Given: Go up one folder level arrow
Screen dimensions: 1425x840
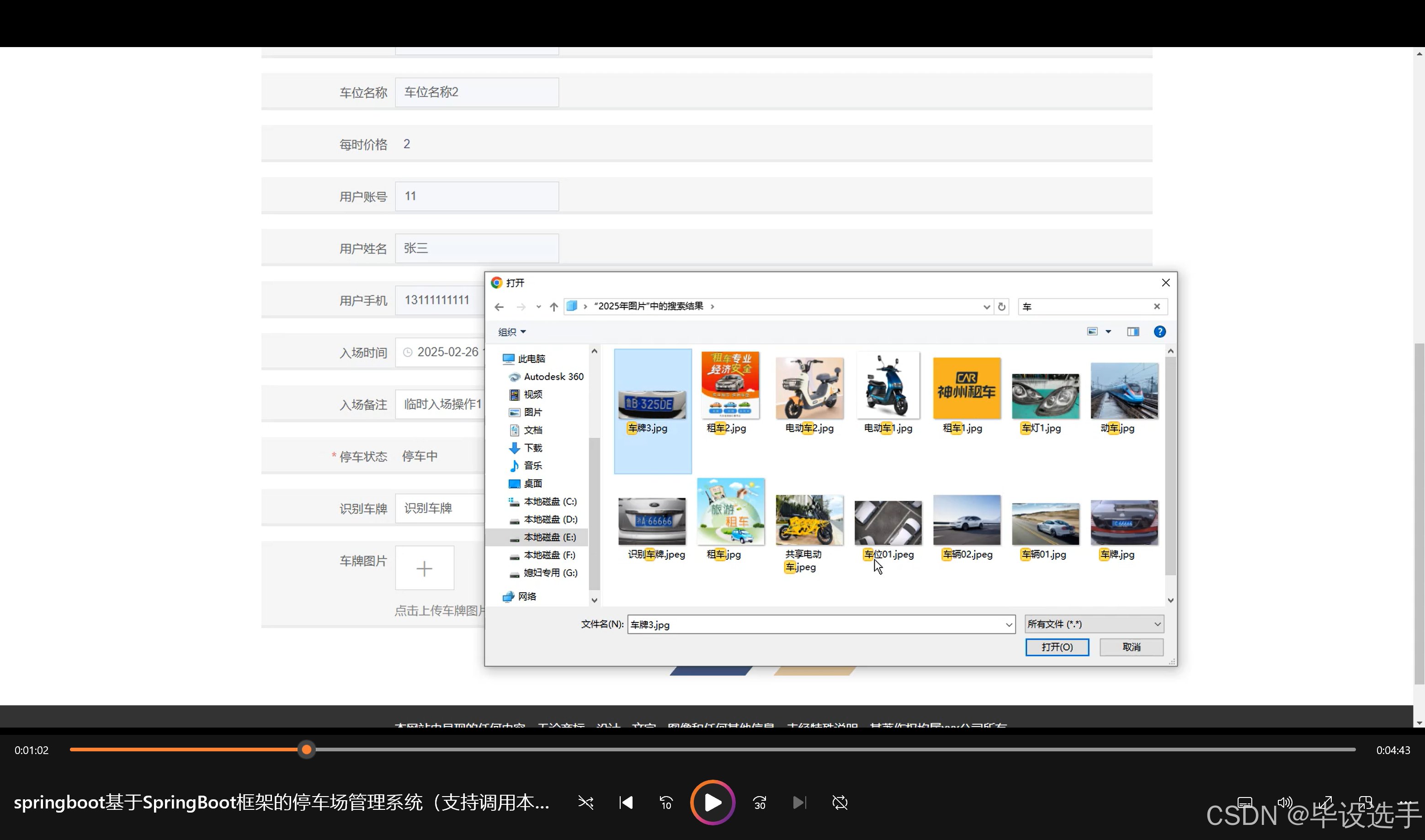Looking at the screenshot, I should (553, 306).
